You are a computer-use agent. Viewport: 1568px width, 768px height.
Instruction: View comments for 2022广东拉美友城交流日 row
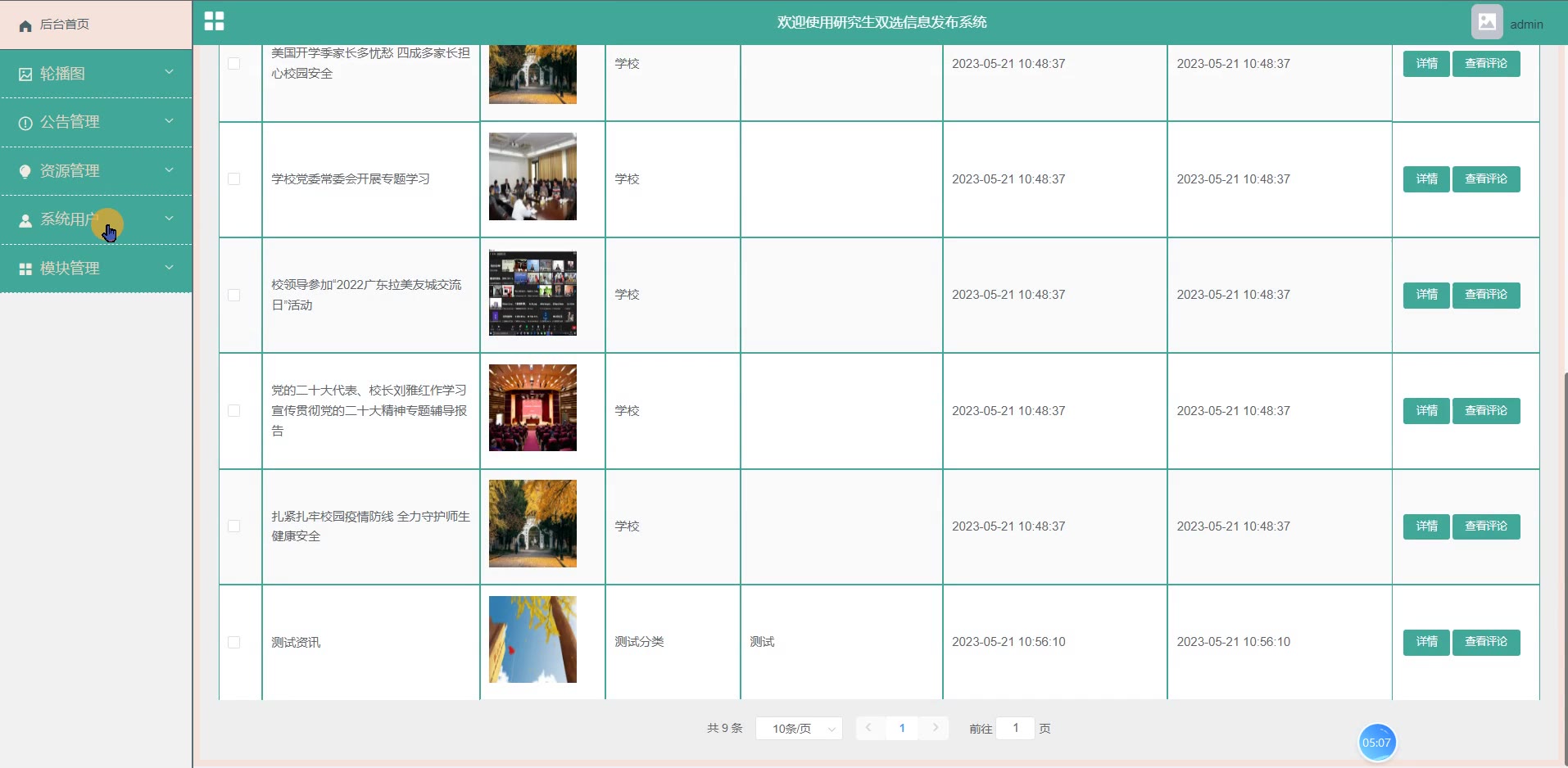pyautogui.click(x=1486, y=295)
